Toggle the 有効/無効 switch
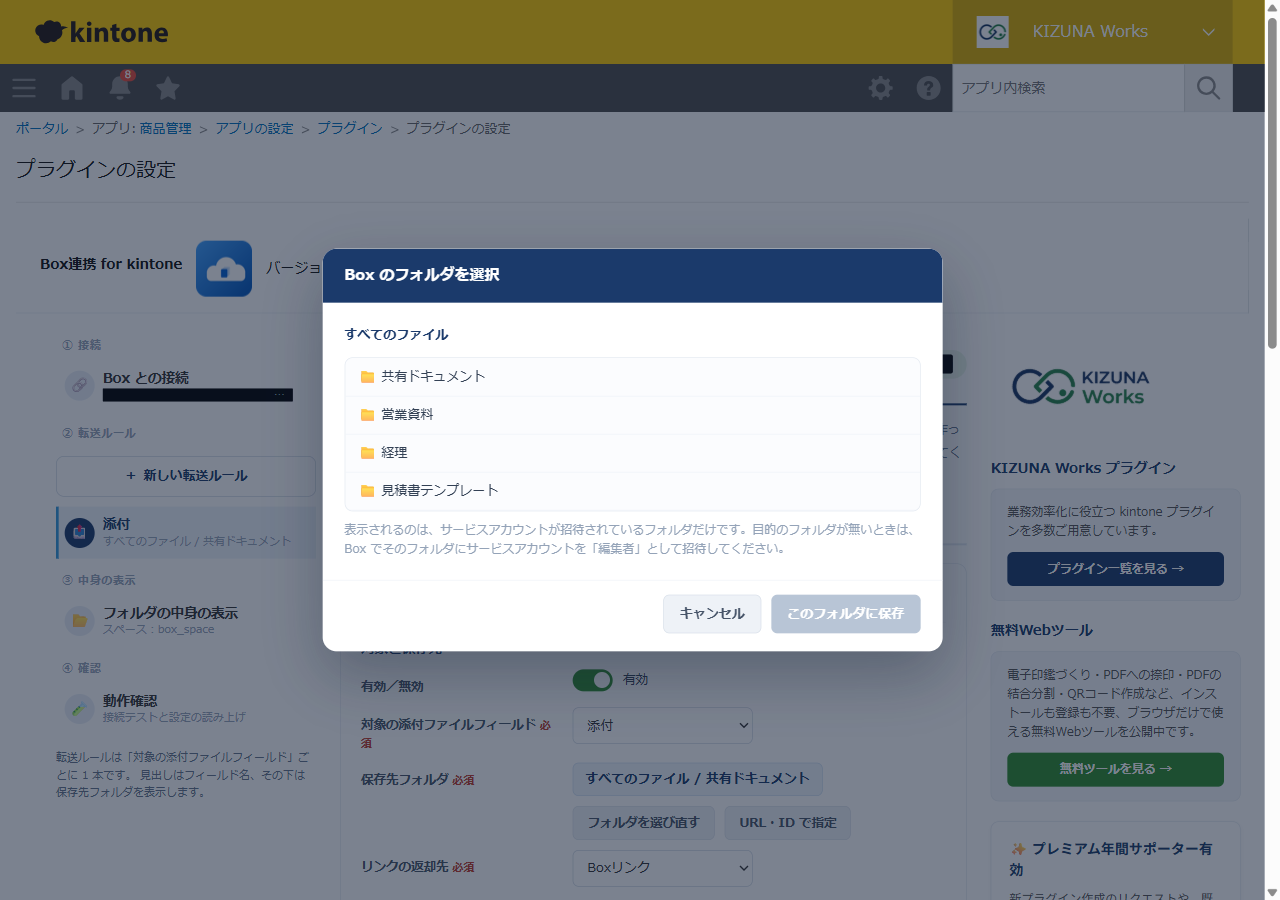The width and height of the screenshot is (1280, 900). pyautogui.click(x=592, y=680)
